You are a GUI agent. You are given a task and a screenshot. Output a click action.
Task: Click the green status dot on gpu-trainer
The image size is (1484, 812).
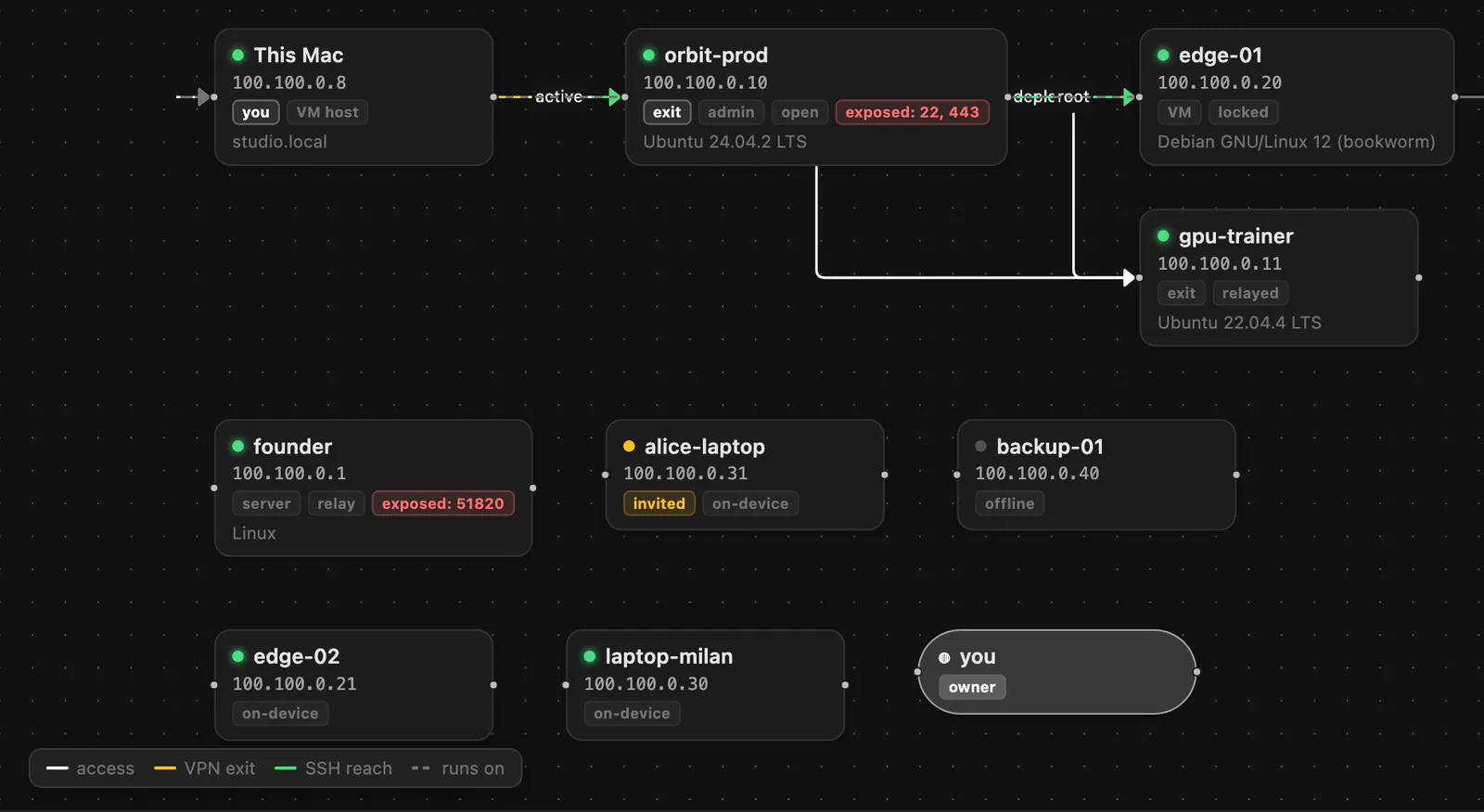[1163, 236]
